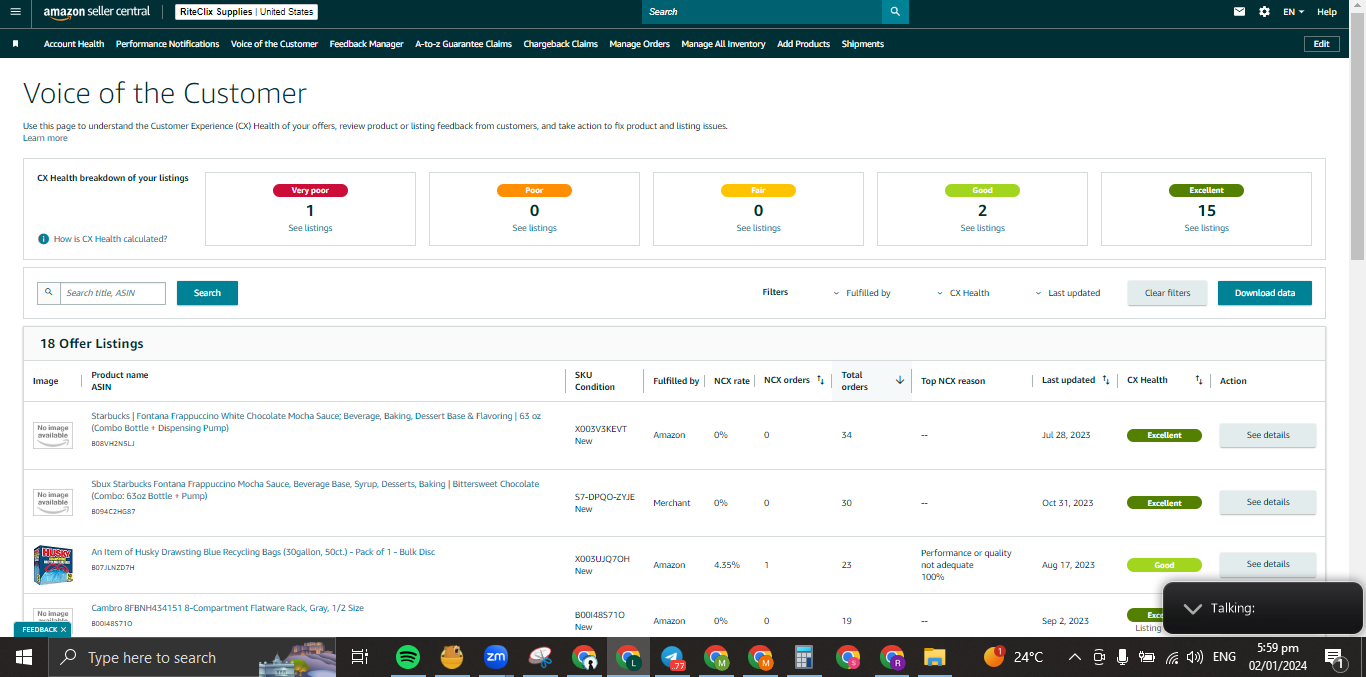Image resolution: width=1366 pixels, height=677 pixels.
Task: Click the Learn more link
Action: [x=45, y=138]
